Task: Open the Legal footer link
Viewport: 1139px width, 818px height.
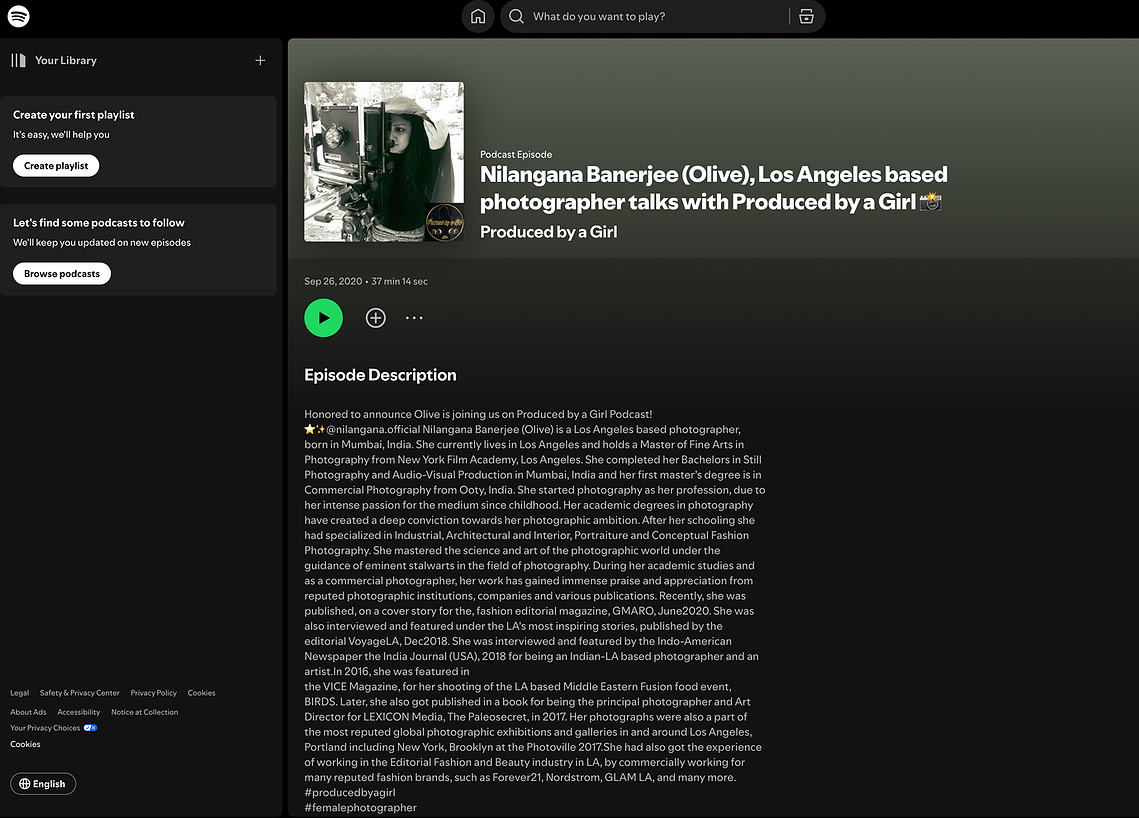Action: pos(20,693)
